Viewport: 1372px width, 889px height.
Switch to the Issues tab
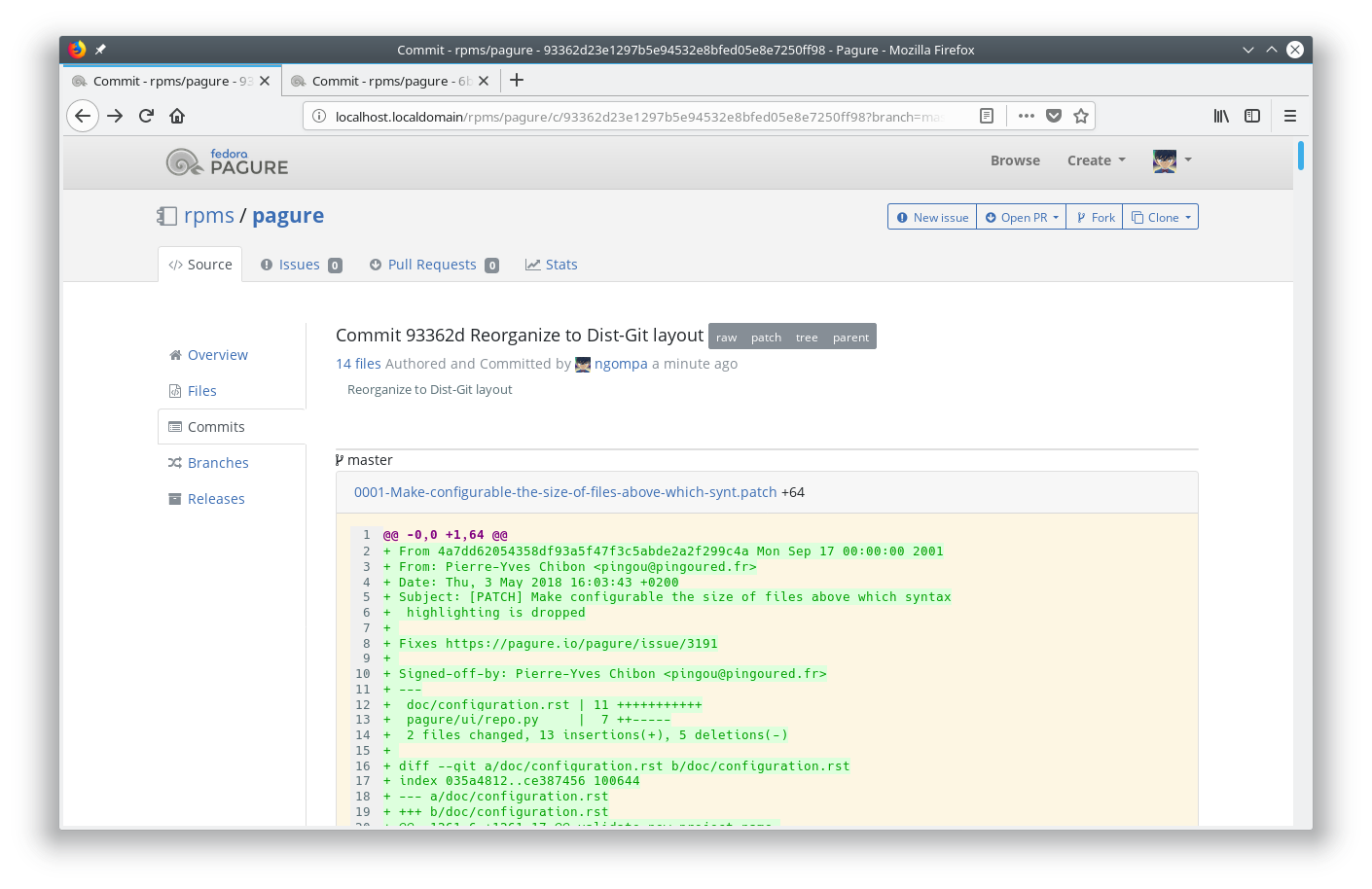coord(301,265)
